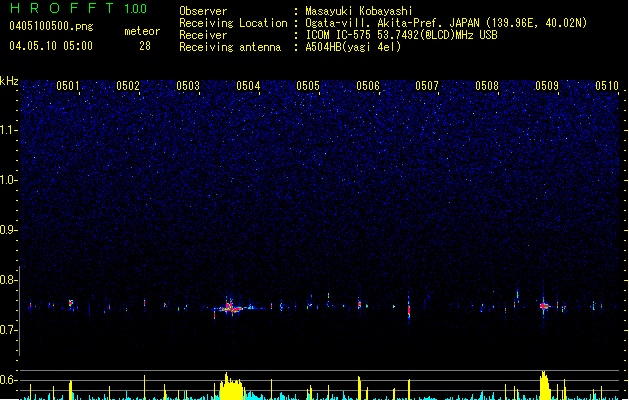This screenshot has height=400, width=629.
Task: Click the 0501 time marker
Action: (68, 86)
